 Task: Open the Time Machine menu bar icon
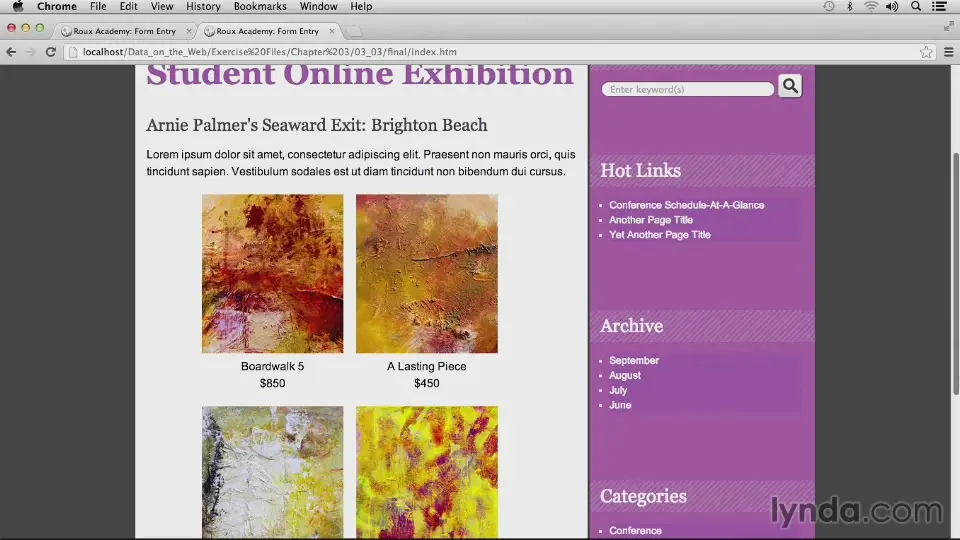click(828, 6)
